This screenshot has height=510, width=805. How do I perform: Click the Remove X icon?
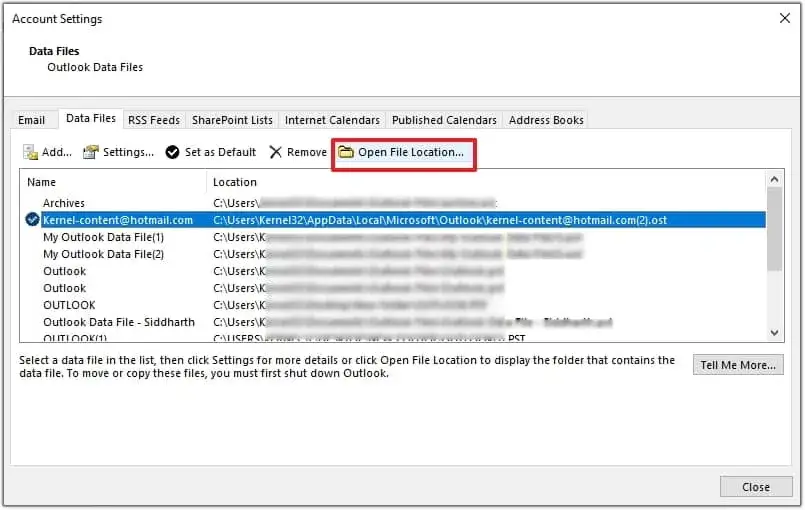276,152
